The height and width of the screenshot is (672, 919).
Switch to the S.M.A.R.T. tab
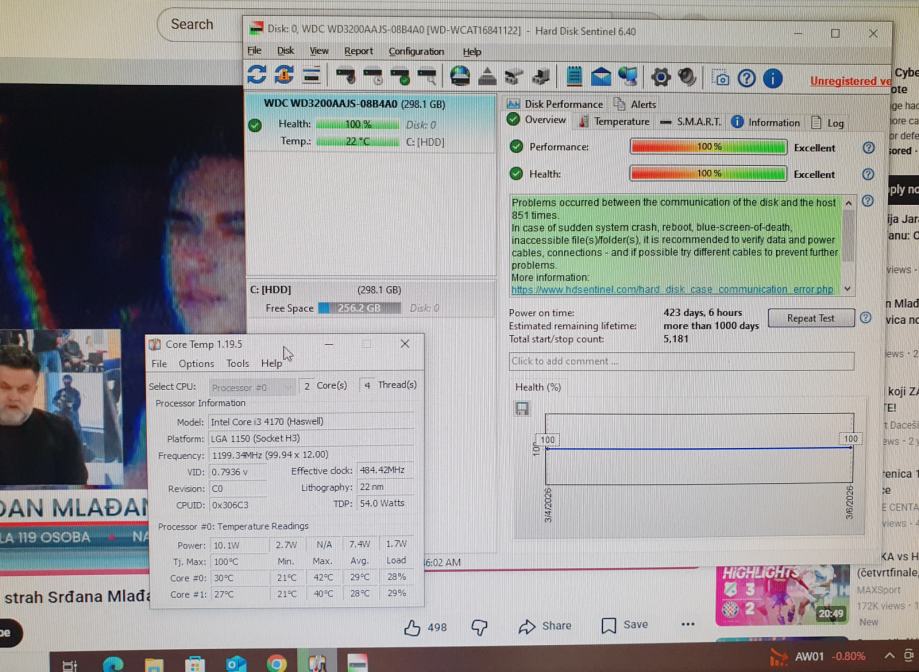pos(690,121)
